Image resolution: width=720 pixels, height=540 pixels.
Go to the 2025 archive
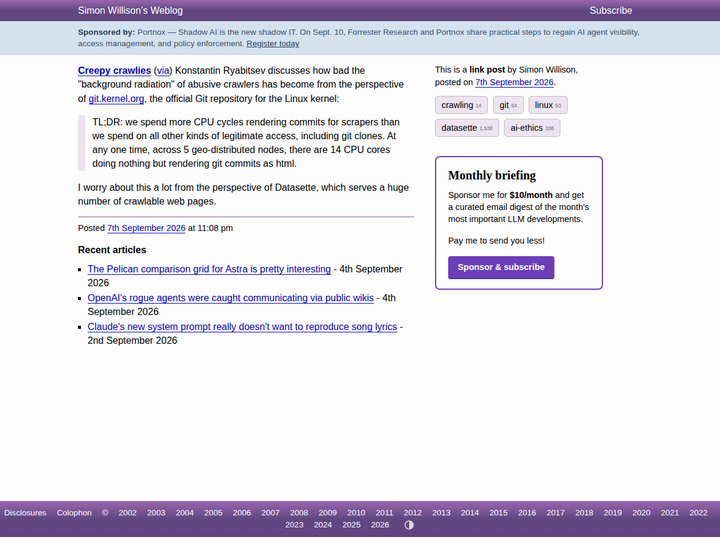click(351, 525)
